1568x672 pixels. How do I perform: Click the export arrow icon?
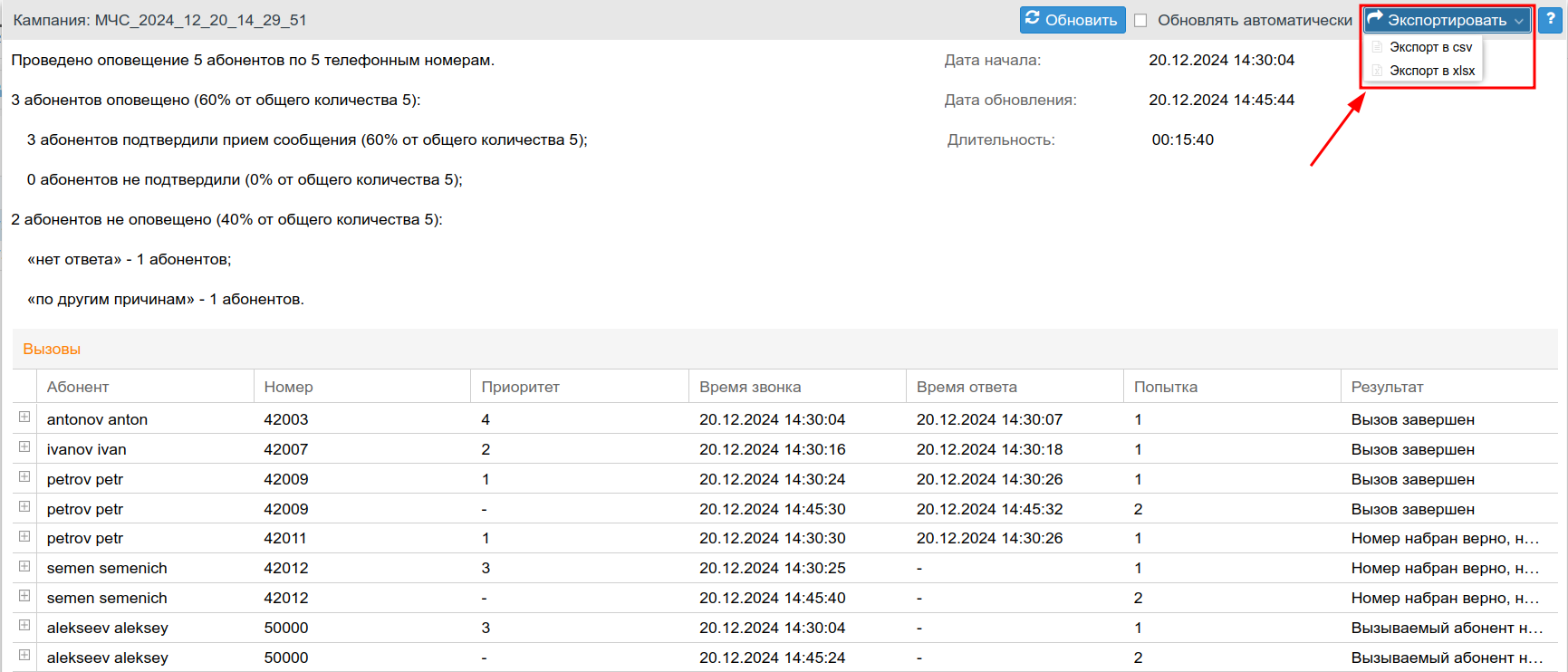tap(1375, 19)
